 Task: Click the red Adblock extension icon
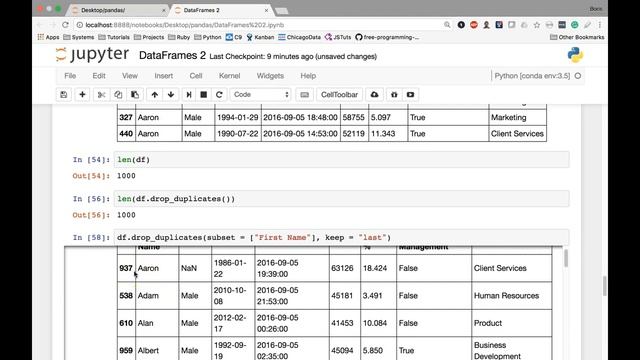tap(473, 25)
